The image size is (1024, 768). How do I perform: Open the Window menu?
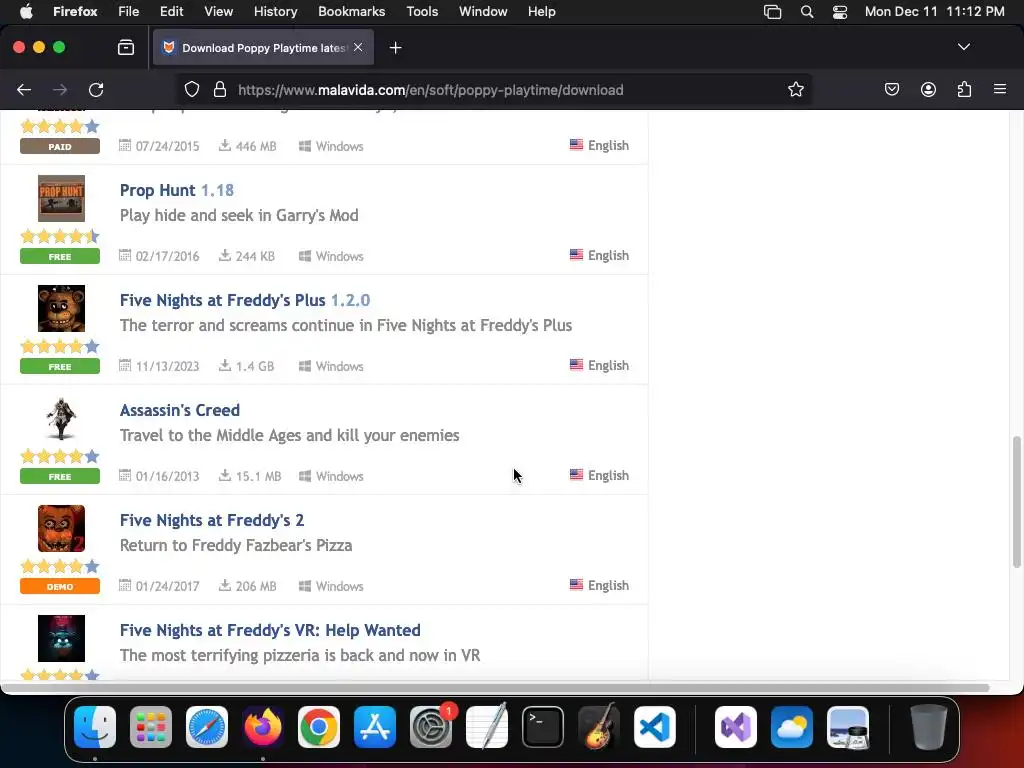pyautogui.click(x=483, y=11)
